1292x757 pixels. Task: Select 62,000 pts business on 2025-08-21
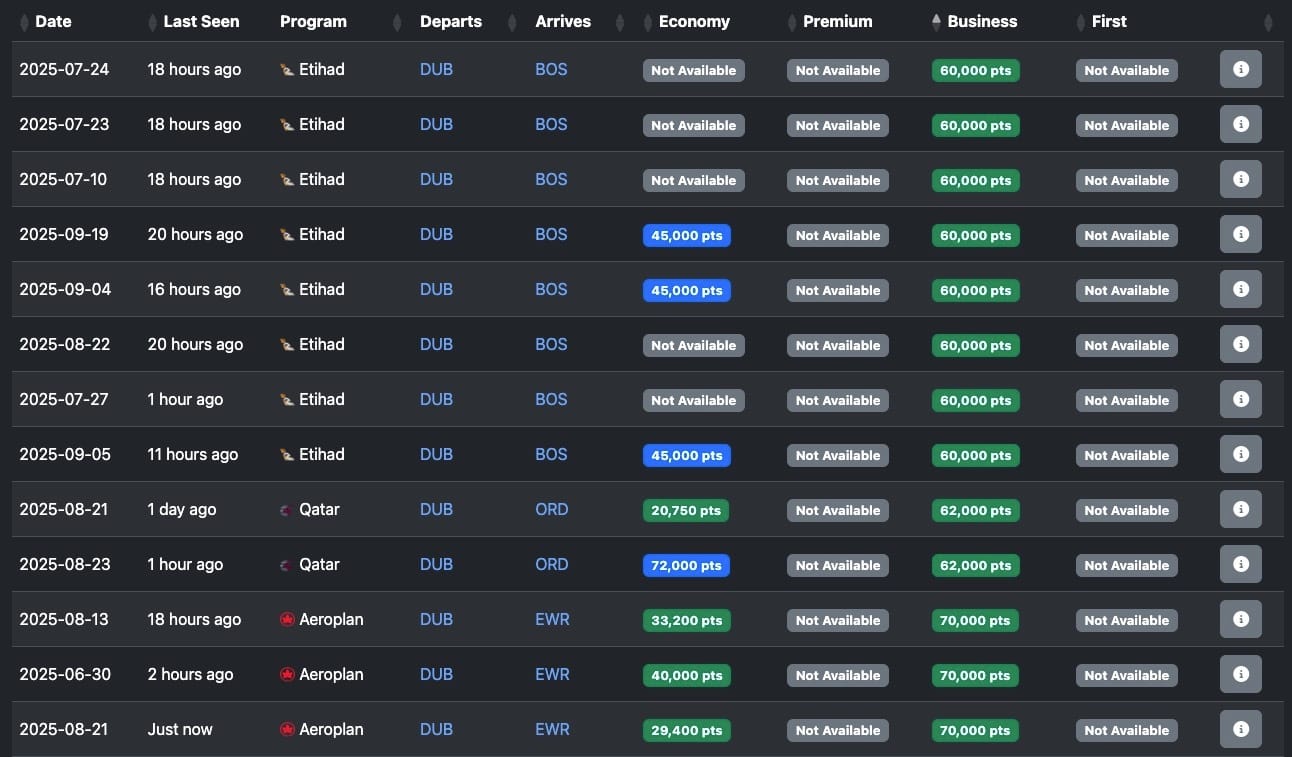coord(975,511)
